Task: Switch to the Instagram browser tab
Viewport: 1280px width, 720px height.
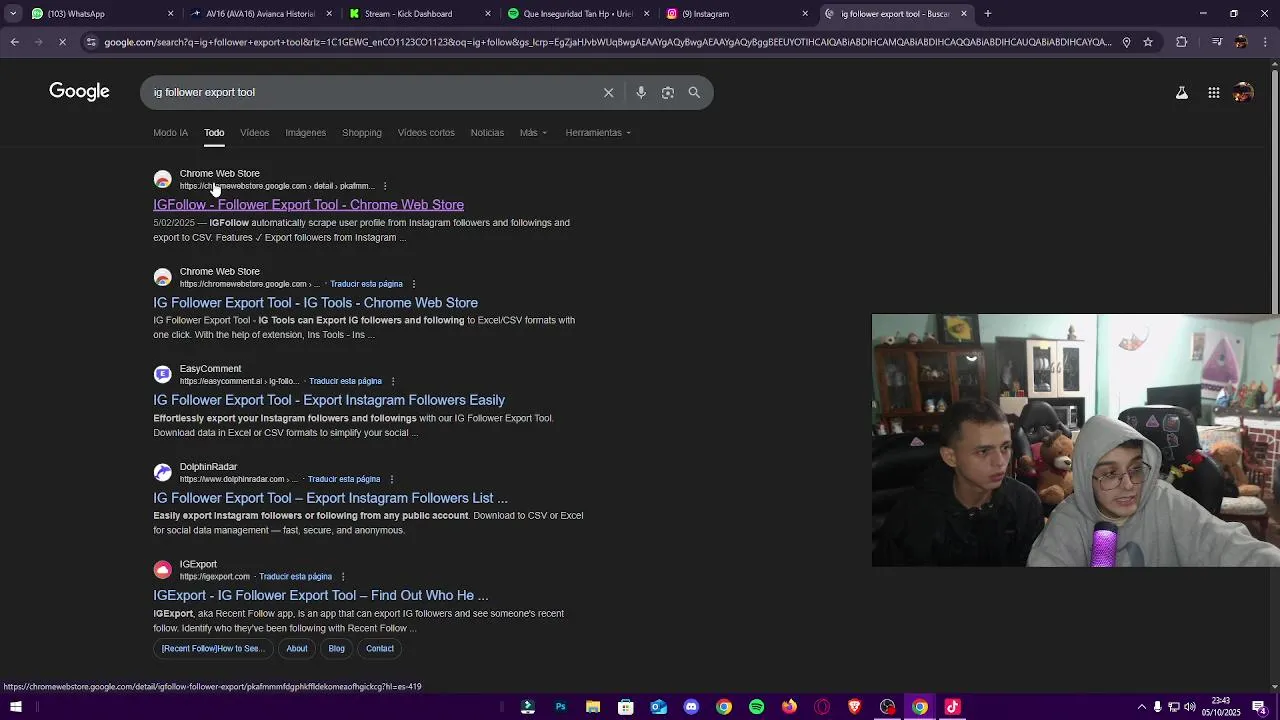Action: (735, 14)
